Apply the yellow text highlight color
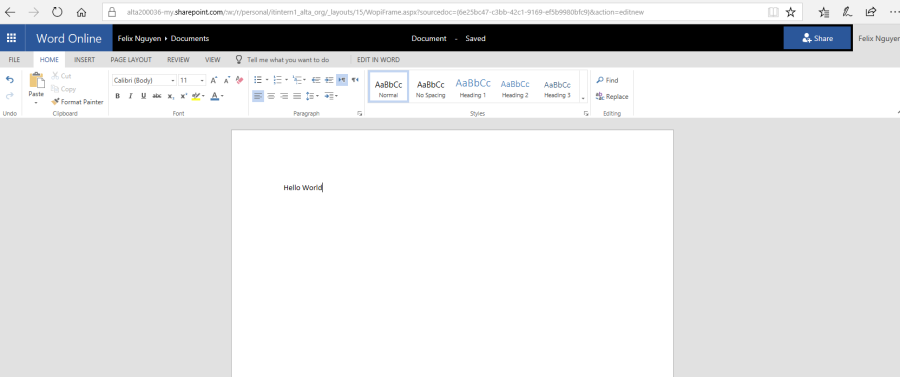The image size is (900, 377). coord(196,96)
